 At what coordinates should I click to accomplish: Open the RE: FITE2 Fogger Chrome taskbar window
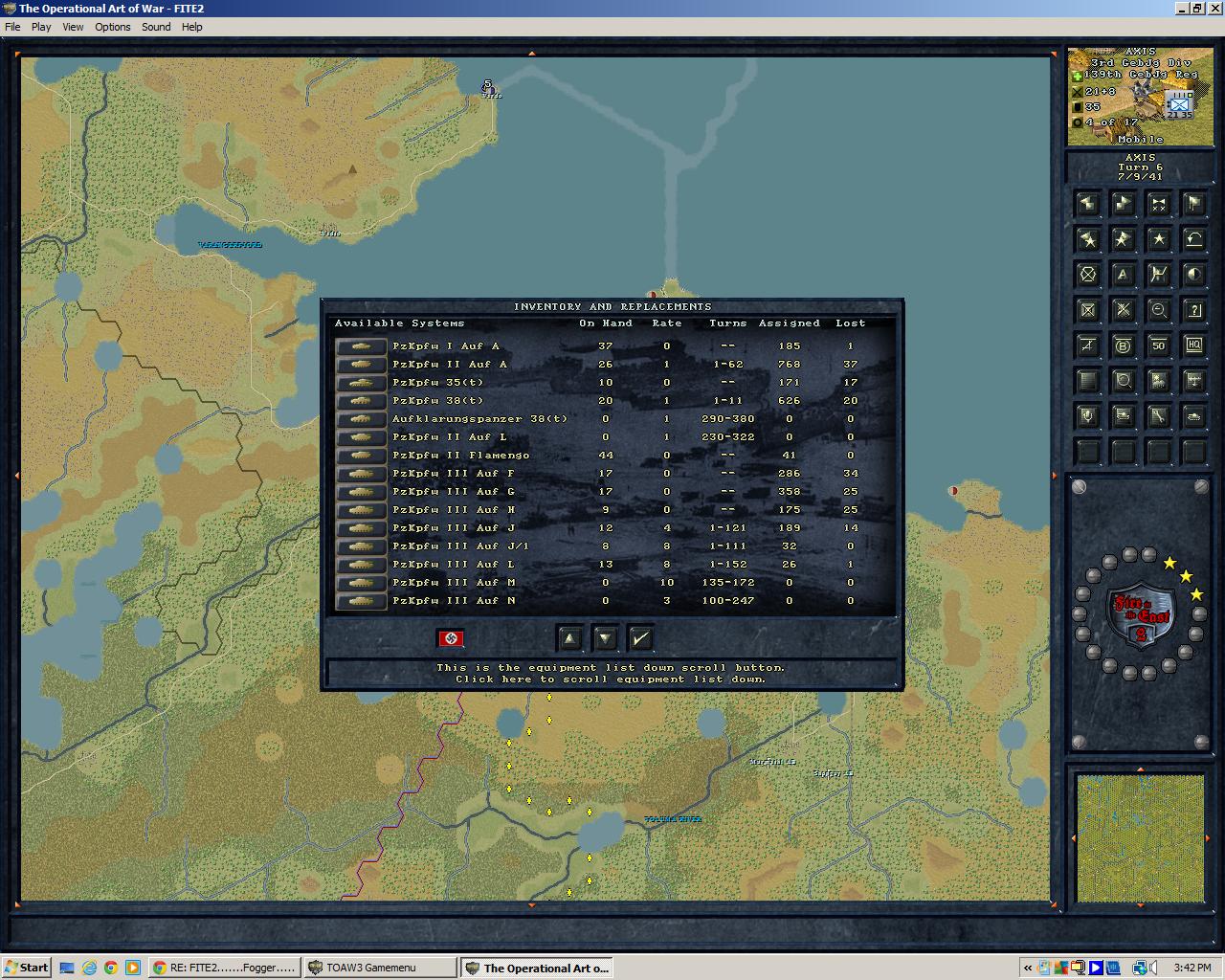(x=225, y=968)
